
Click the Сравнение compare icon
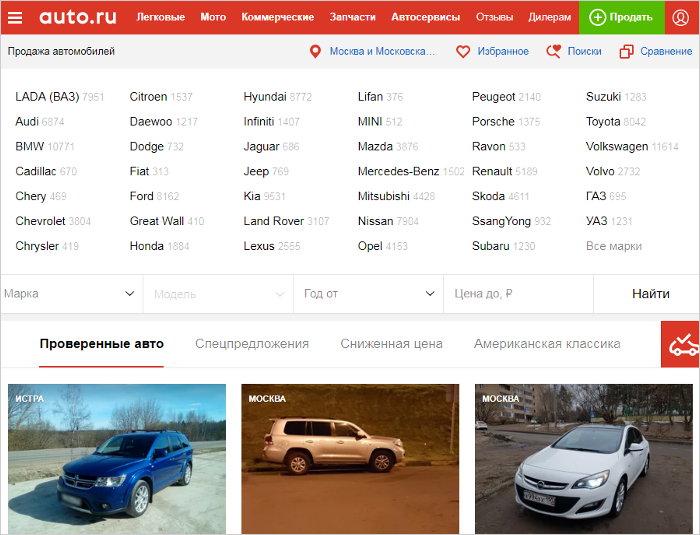pos(626,51)
